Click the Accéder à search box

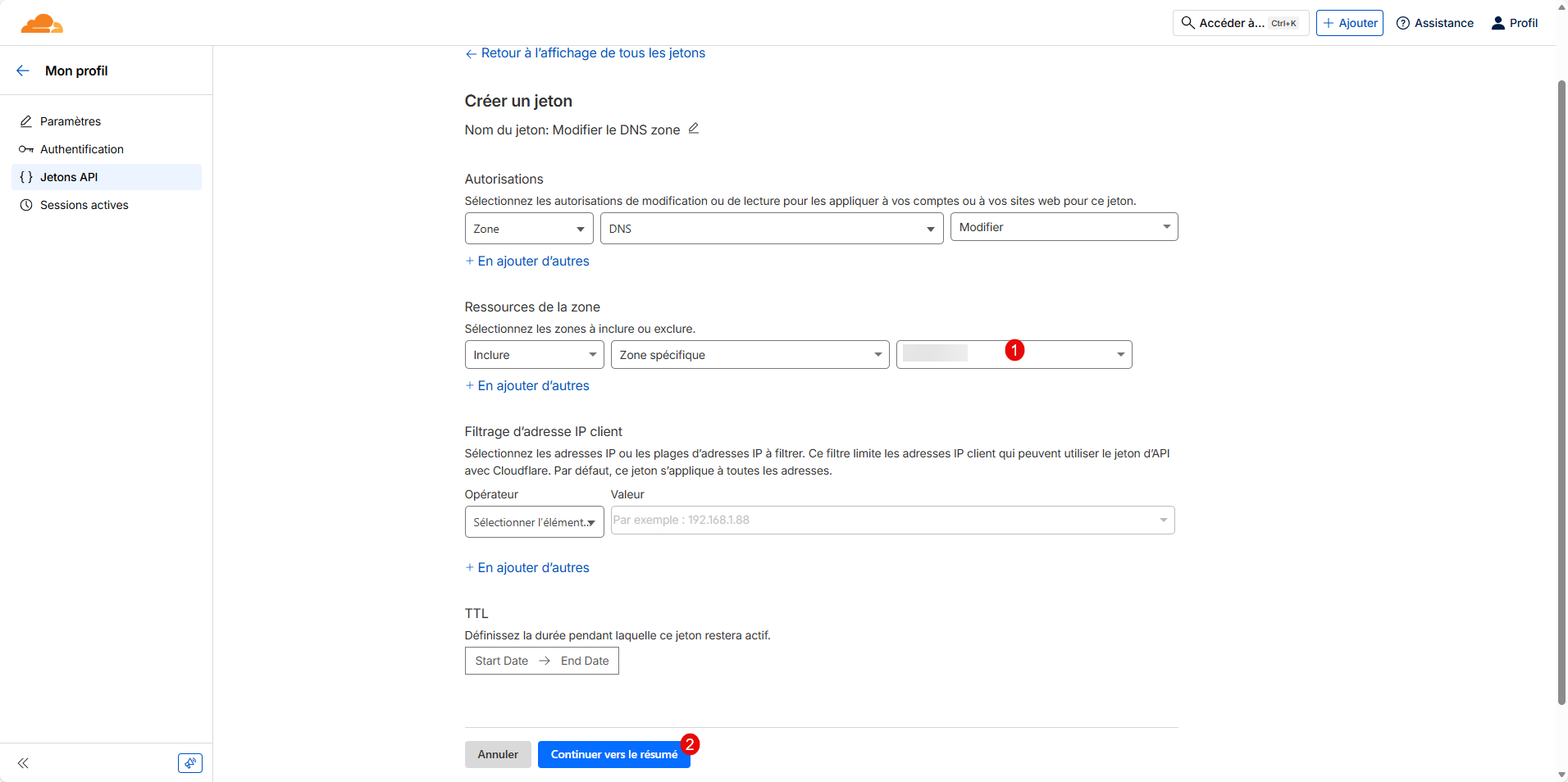pyautogui.click(x=1239, y=23)
